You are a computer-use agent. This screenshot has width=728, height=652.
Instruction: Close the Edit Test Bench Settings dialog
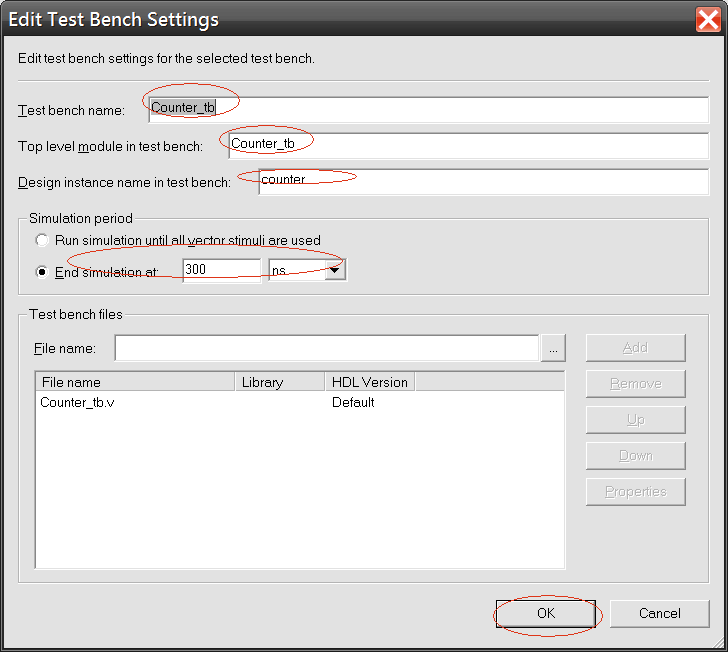[x=709, y=19]
